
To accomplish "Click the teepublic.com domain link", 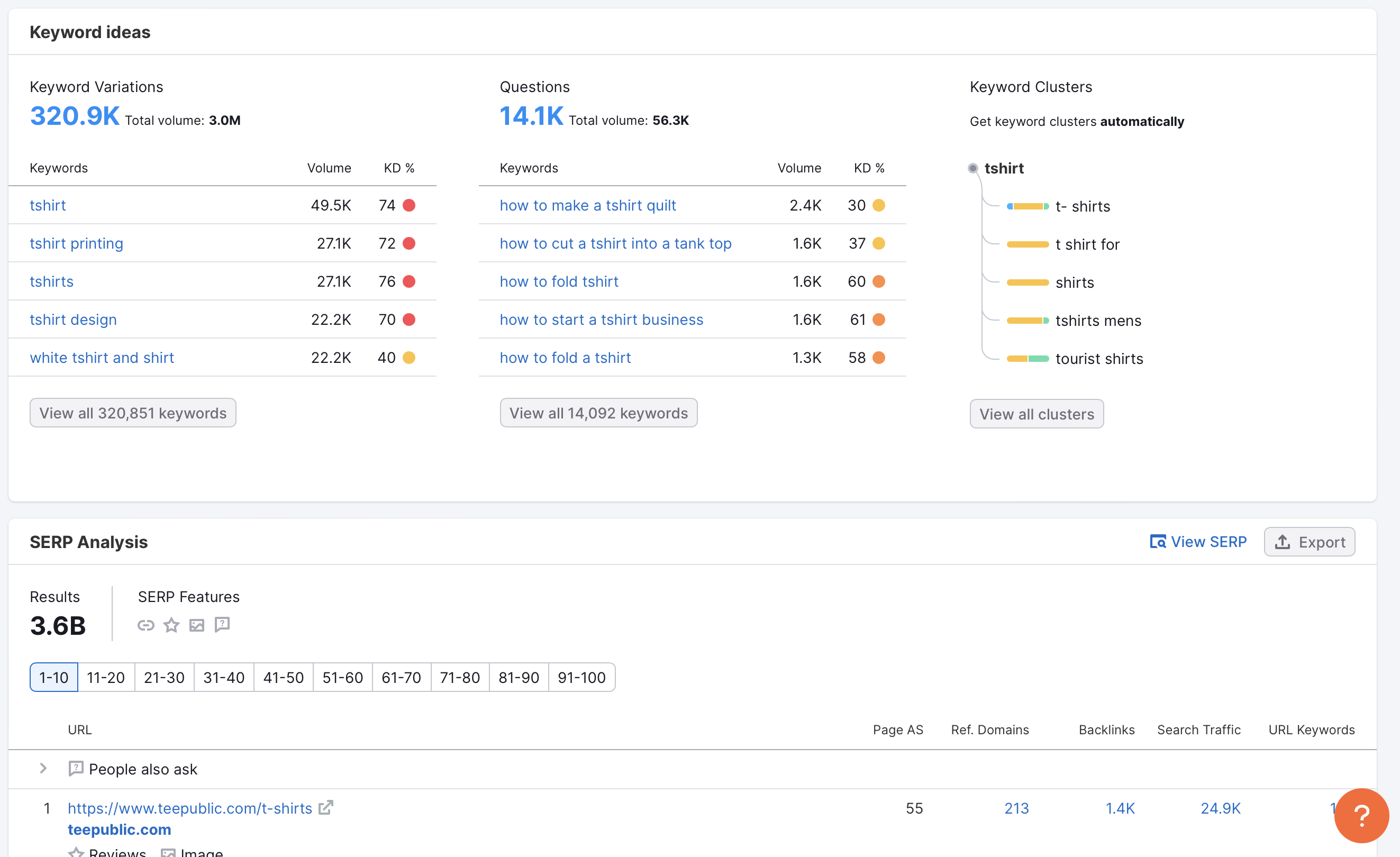I will click(120, 829).
